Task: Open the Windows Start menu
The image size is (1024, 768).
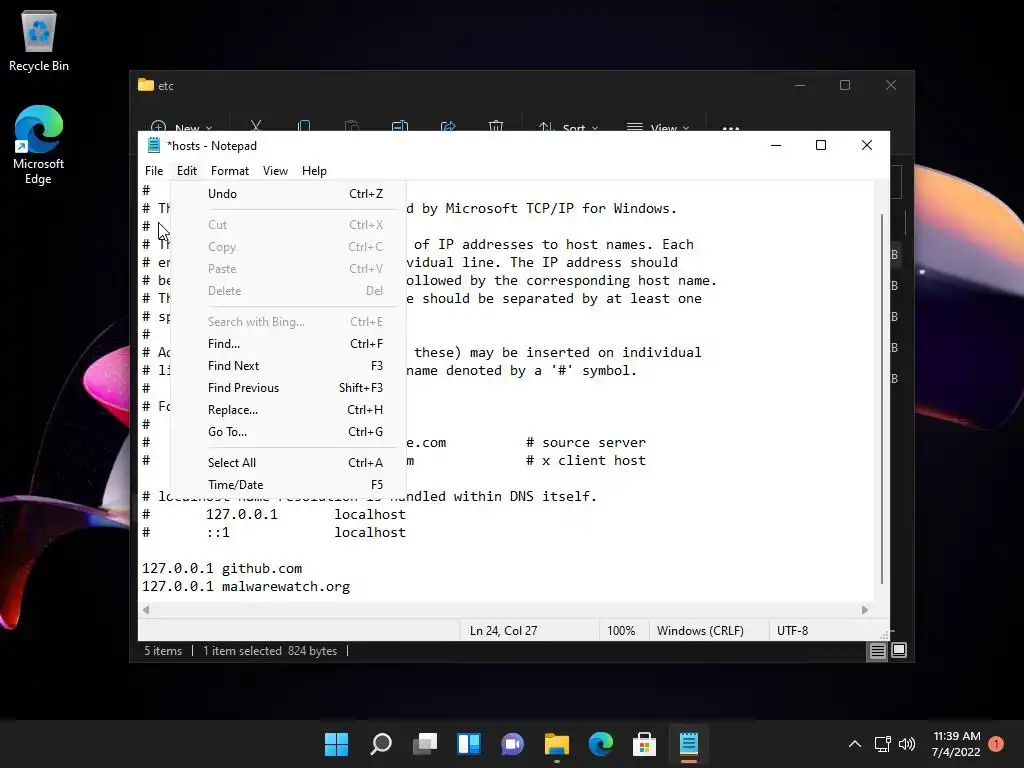Action: 336,744
